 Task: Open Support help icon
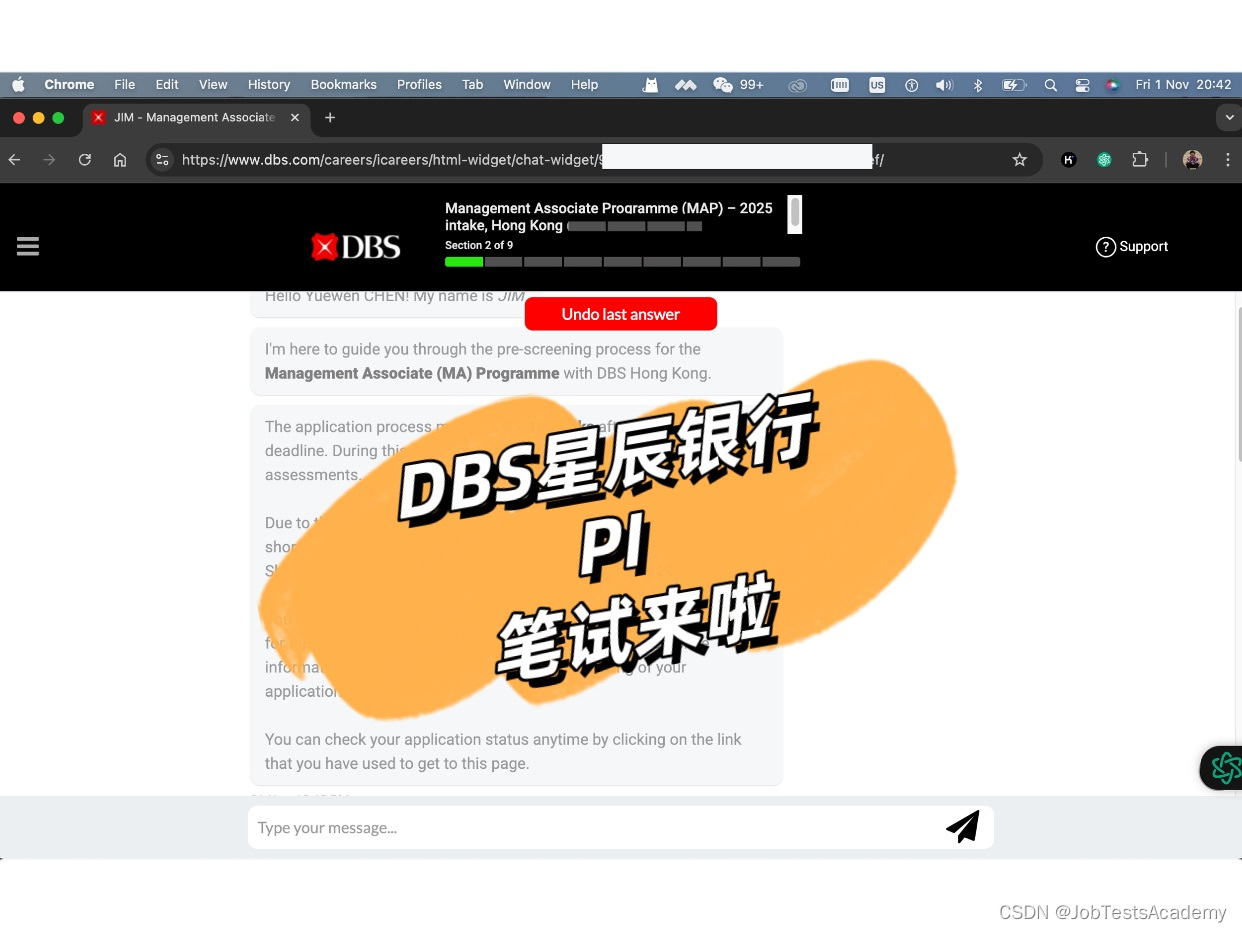pos(1105,247)
